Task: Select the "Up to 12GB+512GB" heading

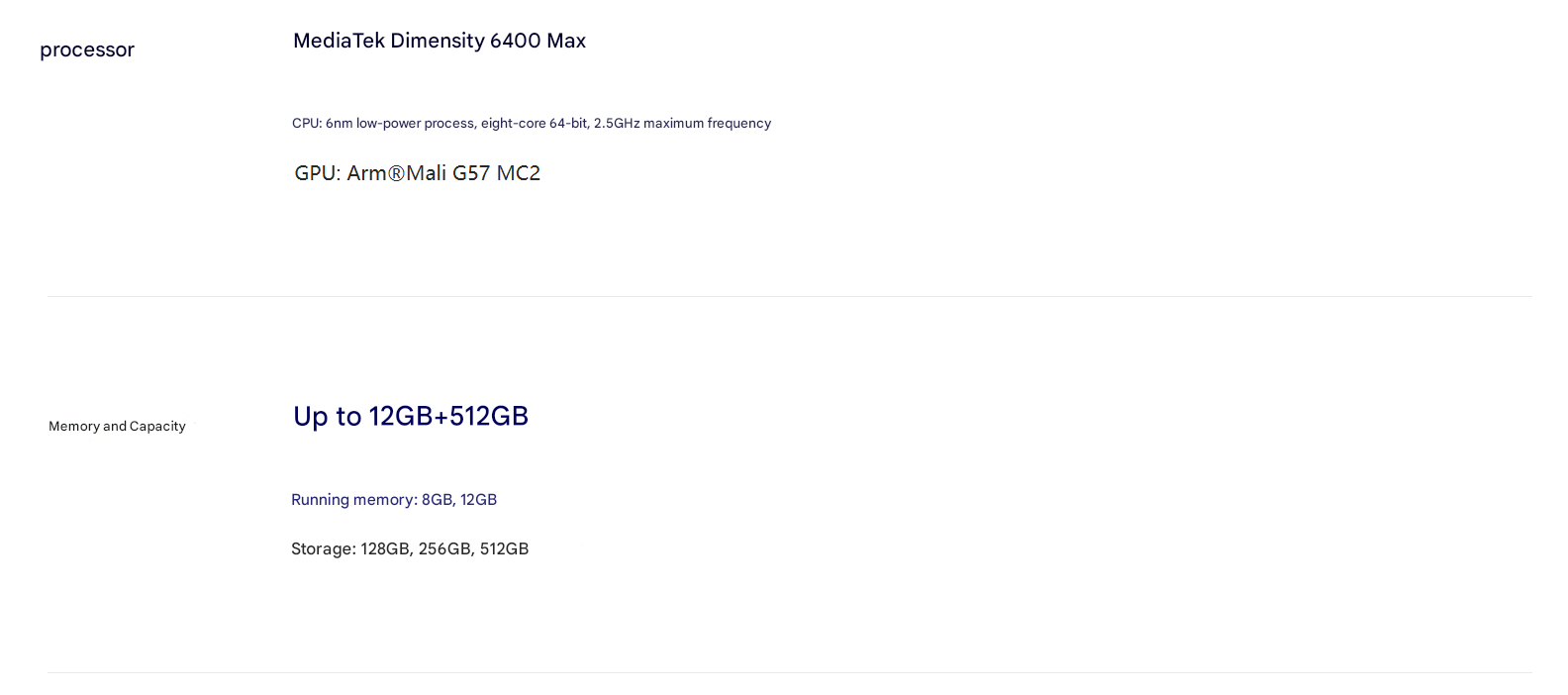Action: pyautogui.click(x=410, y=417)
